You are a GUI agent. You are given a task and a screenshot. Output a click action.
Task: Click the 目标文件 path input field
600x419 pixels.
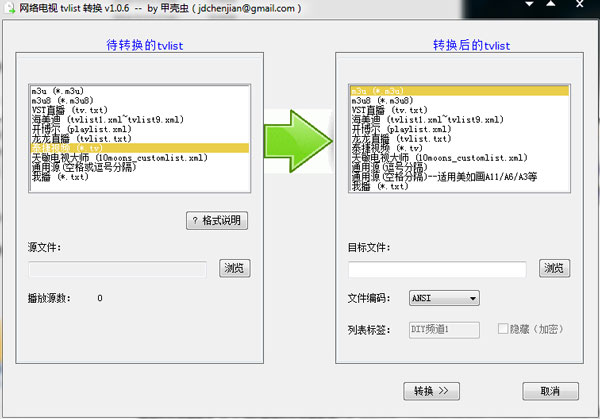coord(437,269)
